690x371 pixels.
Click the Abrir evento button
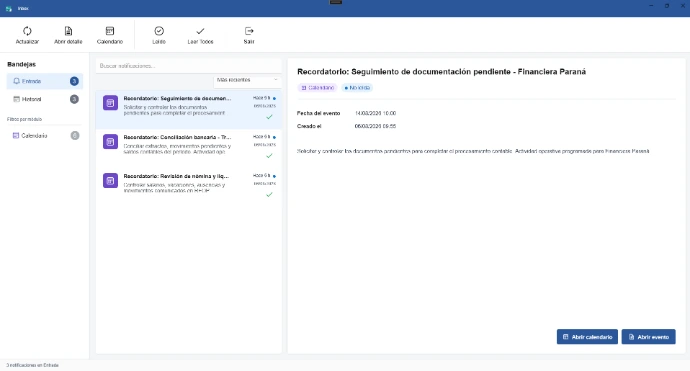648,337
